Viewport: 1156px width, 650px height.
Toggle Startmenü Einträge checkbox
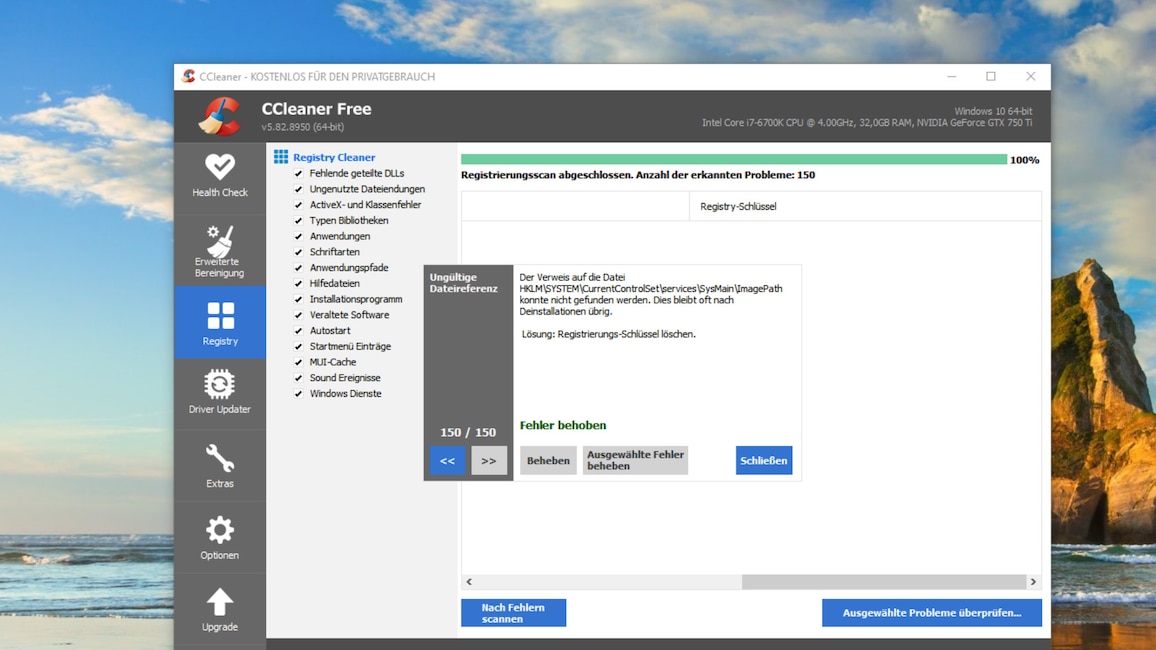coord(299,346)
